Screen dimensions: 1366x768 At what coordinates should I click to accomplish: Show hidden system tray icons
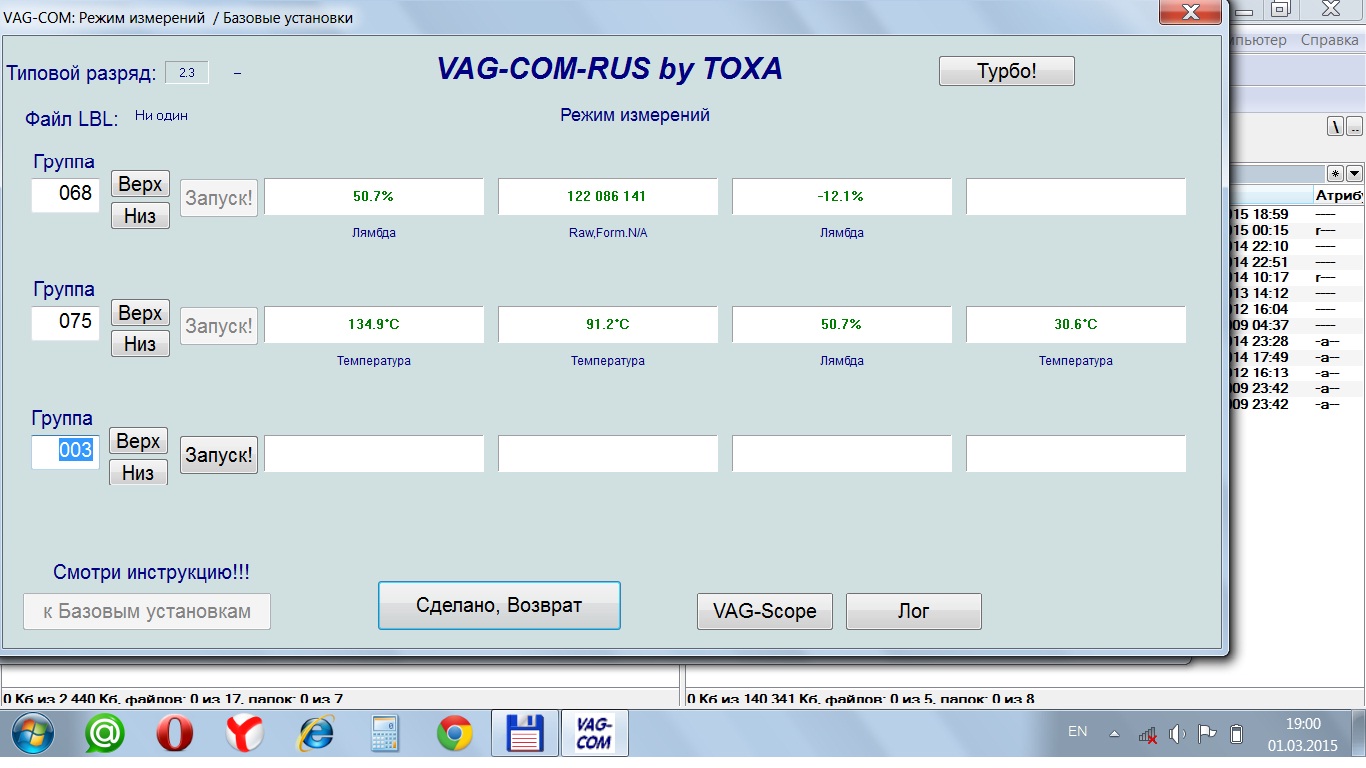1114,733
